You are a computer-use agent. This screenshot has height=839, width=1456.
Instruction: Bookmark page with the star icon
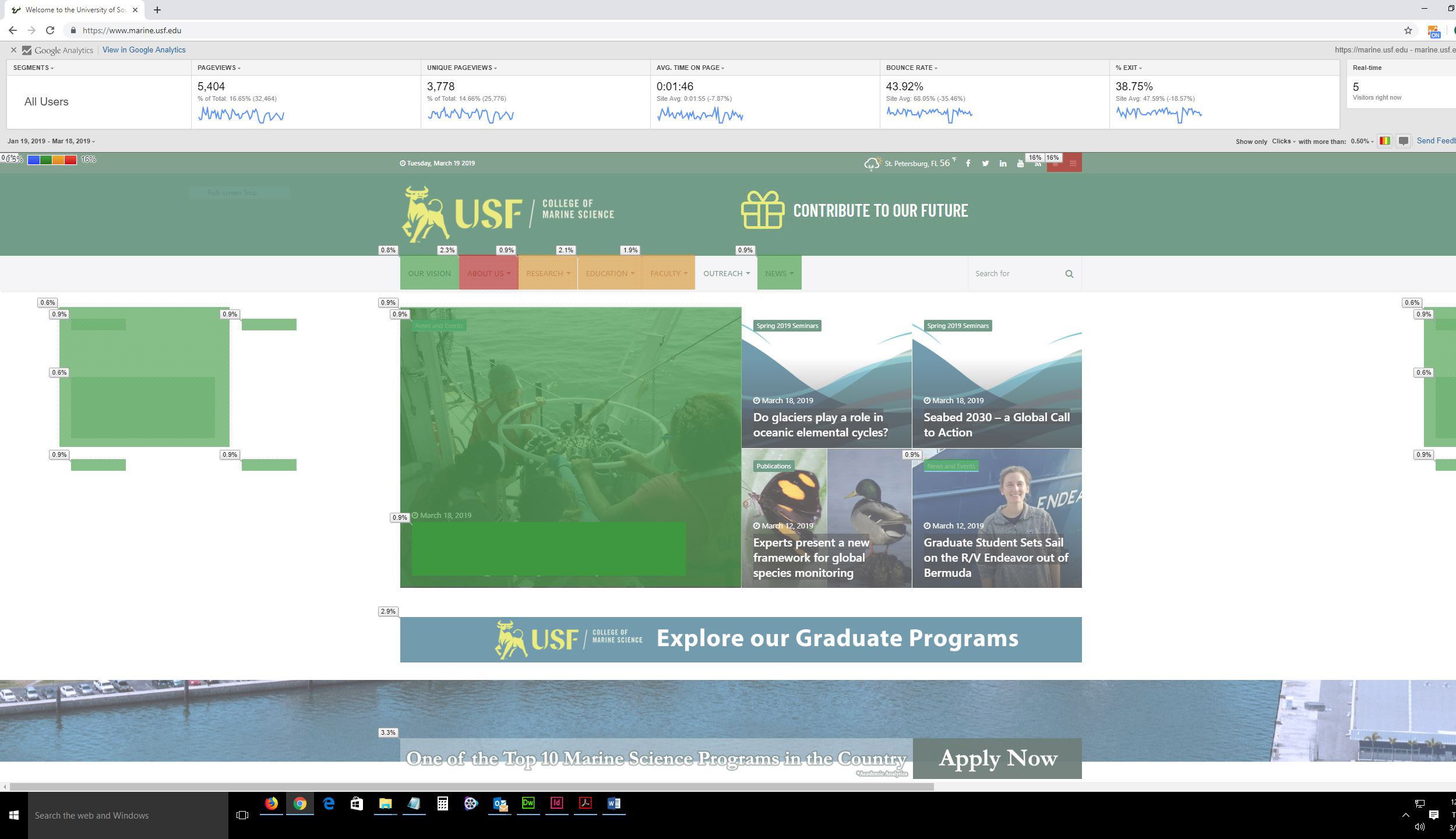tap(1408, 30)
